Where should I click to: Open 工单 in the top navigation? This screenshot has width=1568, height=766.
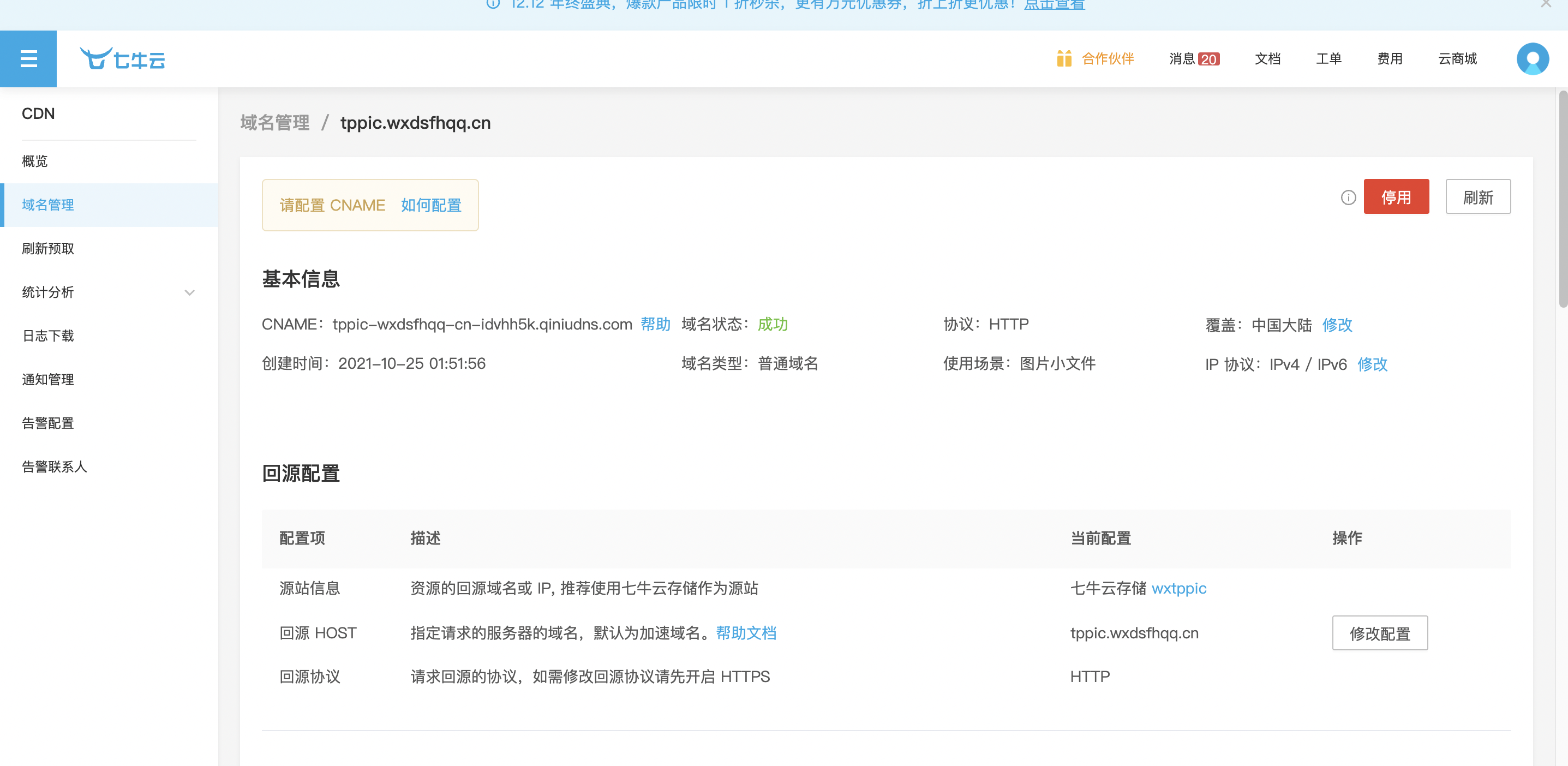click(1328, 58)
